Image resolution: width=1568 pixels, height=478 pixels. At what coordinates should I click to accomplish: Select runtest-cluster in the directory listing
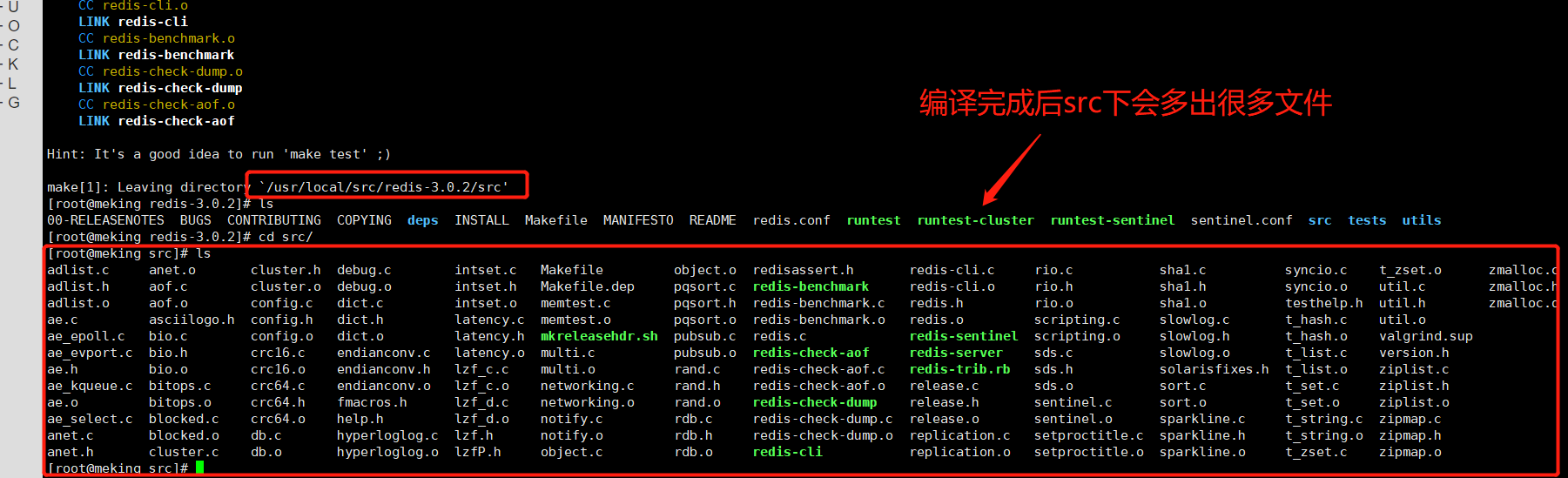(x=976, y=220)
